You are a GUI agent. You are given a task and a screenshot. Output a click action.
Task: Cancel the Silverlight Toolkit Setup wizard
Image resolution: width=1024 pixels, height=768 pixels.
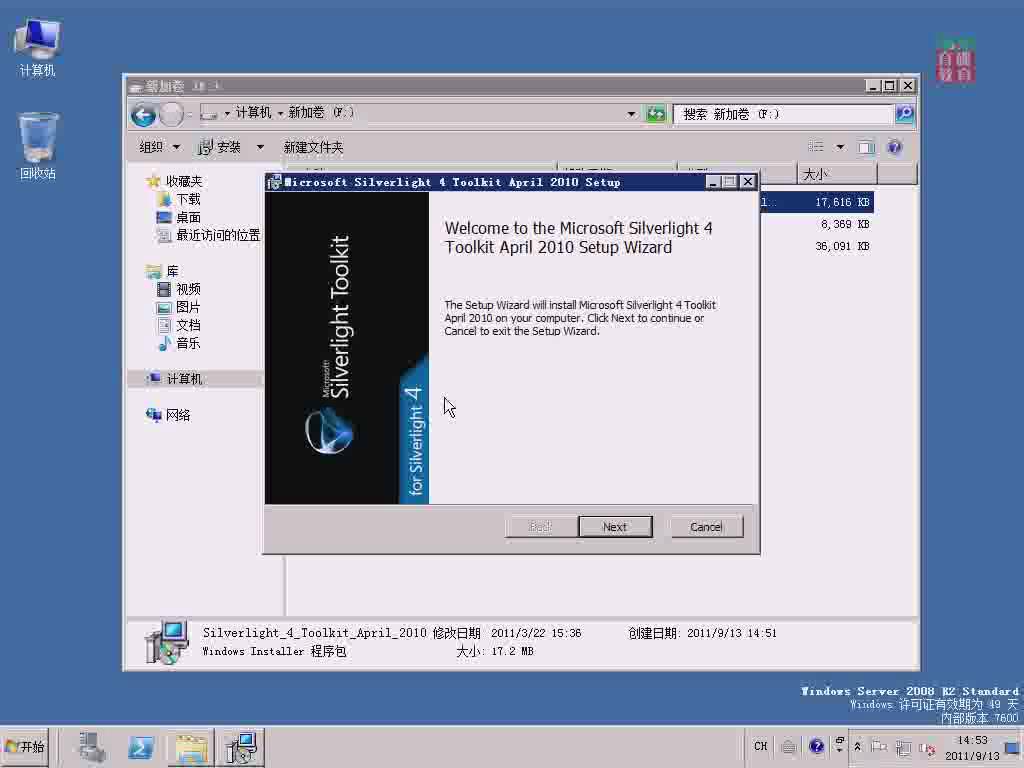click(707, 526)
